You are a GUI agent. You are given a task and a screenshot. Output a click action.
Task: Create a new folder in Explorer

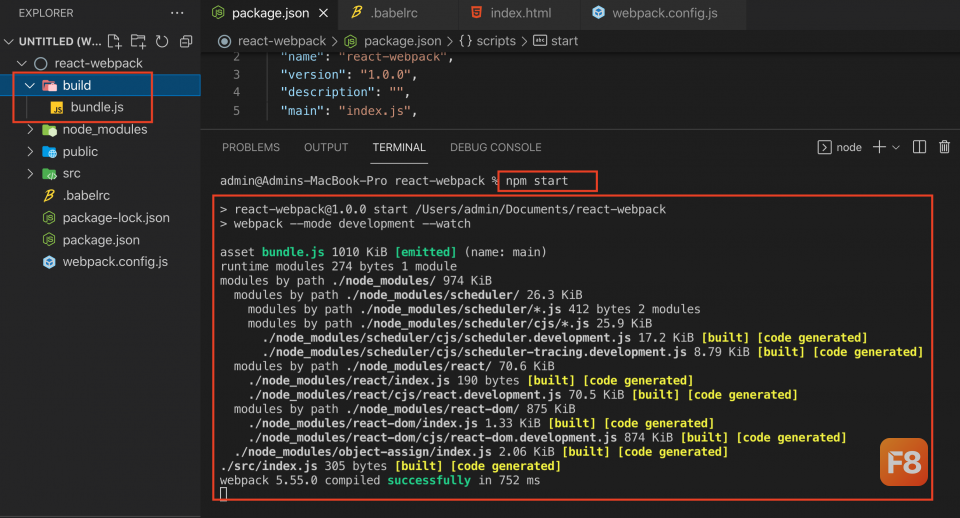click(138, 41)
